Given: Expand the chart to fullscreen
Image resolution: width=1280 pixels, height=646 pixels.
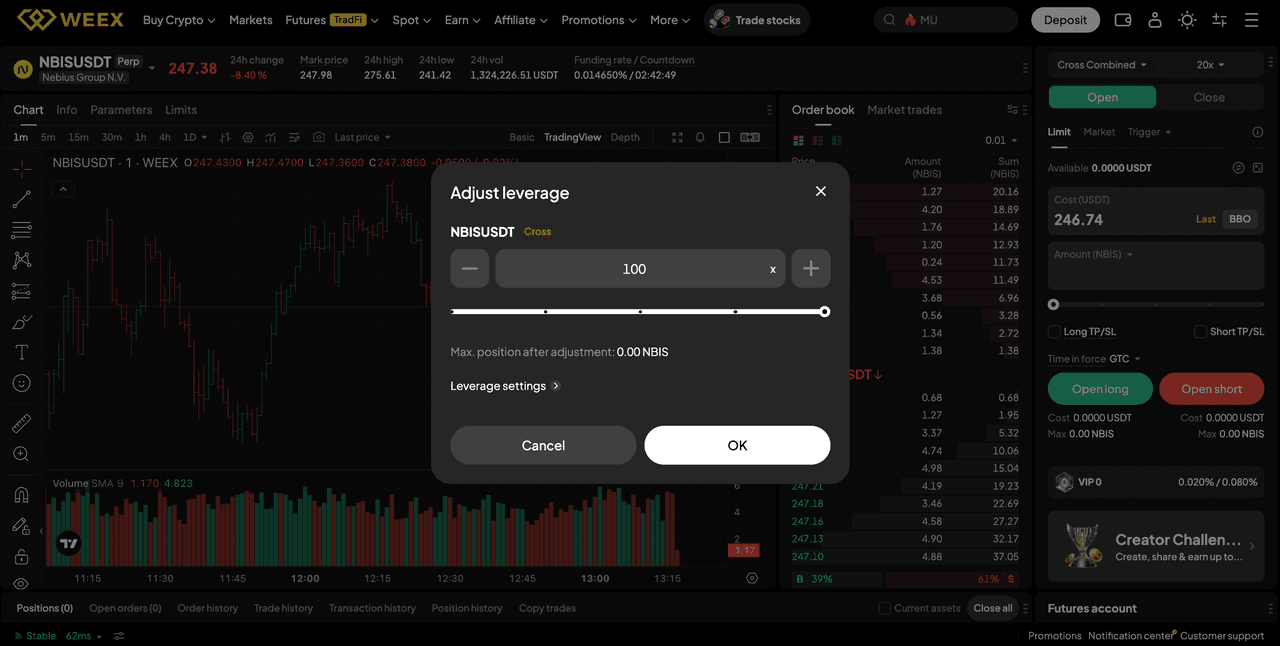Looking at the screenshot, I should pos(677,137).
